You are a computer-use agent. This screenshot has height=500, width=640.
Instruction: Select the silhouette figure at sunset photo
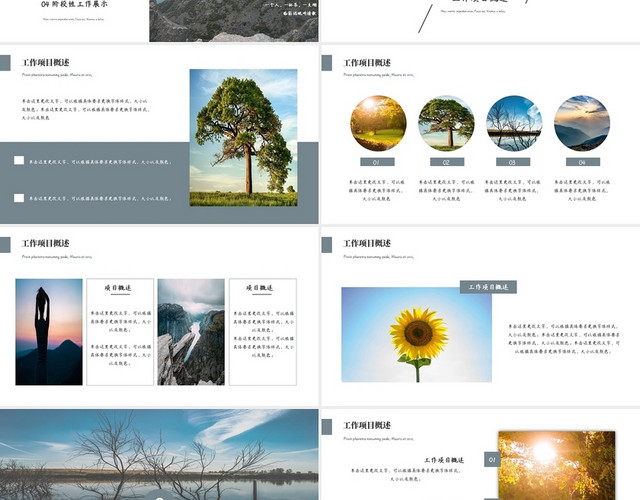tap(49, 332)
